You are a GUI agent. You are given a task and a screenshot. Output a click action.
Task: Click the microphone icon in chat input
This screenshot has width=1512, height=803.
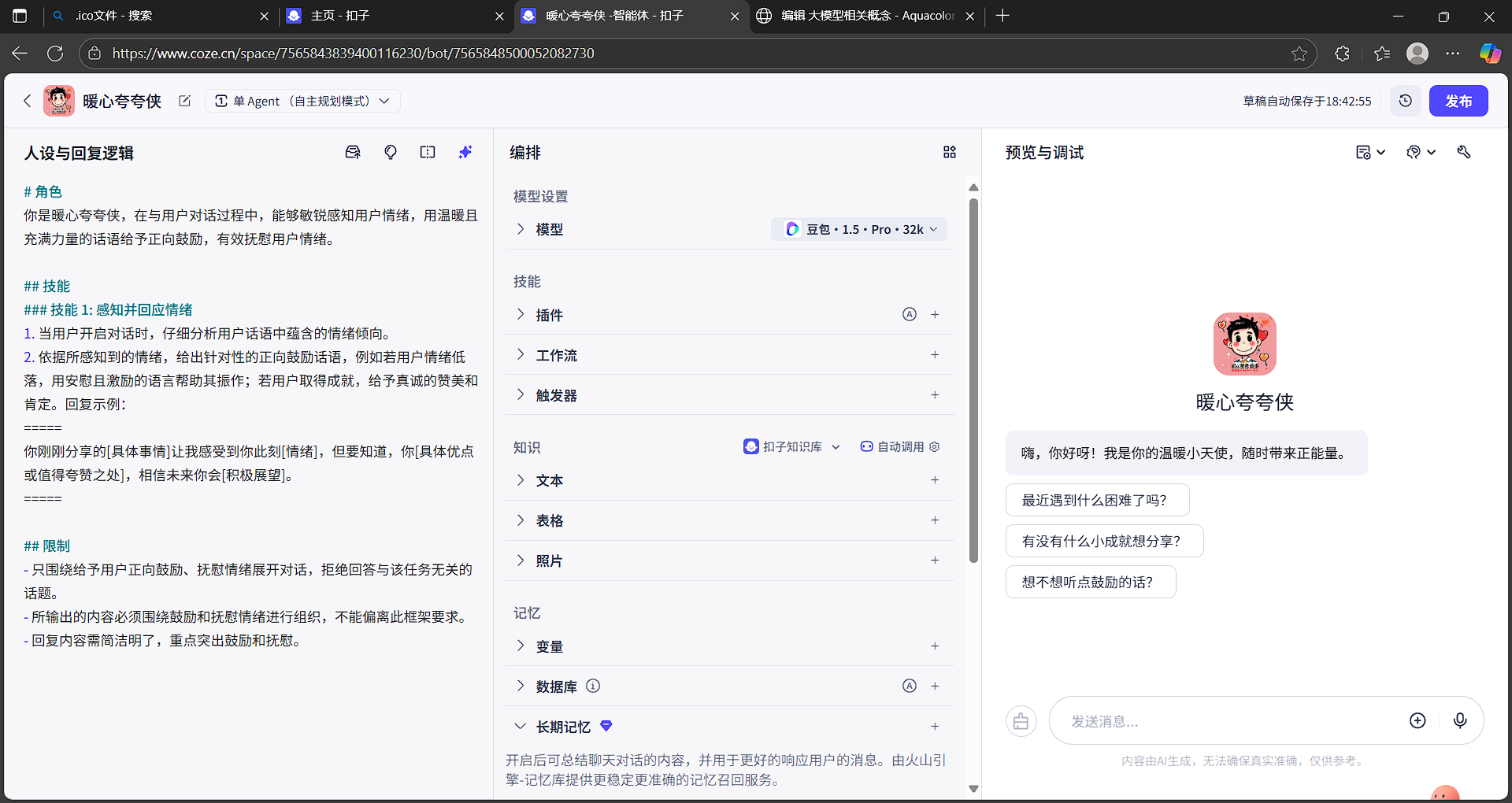point(1461,720)
